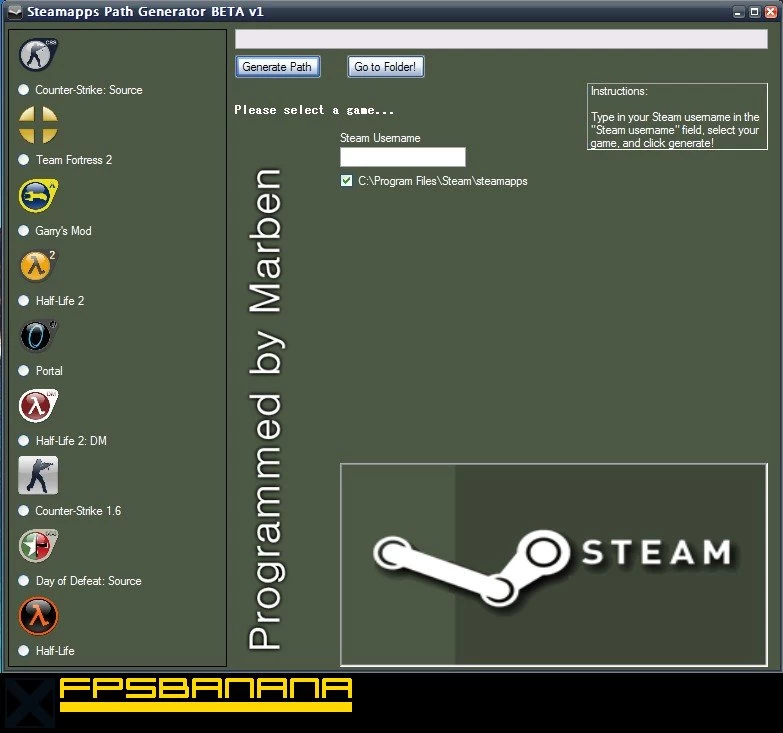Click the Portal game icon

tap(38, 336)
